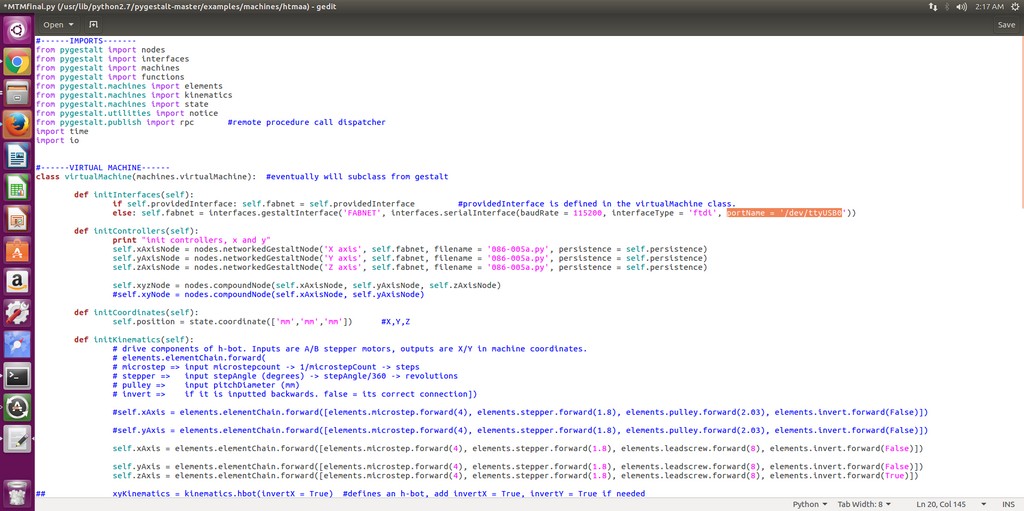Viewport: 1024px width, 511px height.
Task: Switch to gedit text editor dock icon
Action: click(x=17, y=439)
